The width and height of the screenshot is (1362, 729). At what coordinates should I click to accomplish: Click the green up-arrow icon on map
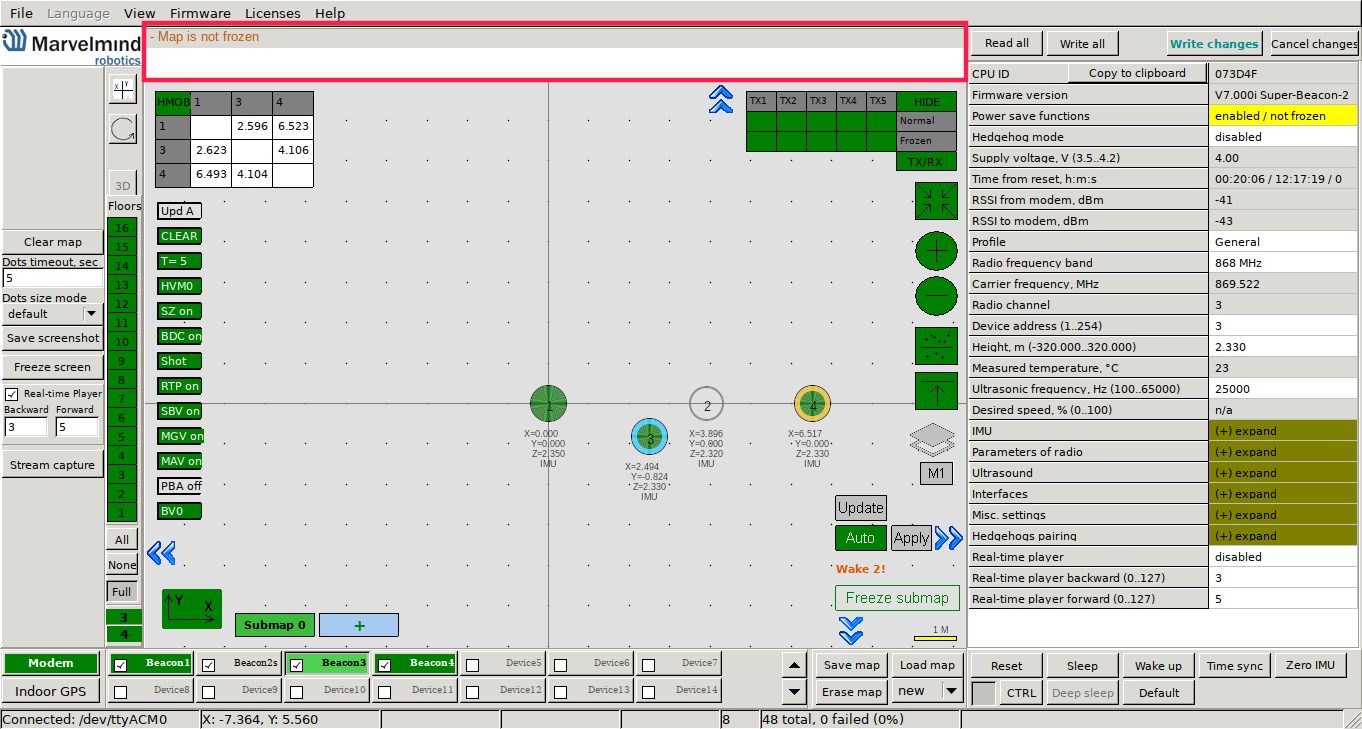click(x=936, y=390)
